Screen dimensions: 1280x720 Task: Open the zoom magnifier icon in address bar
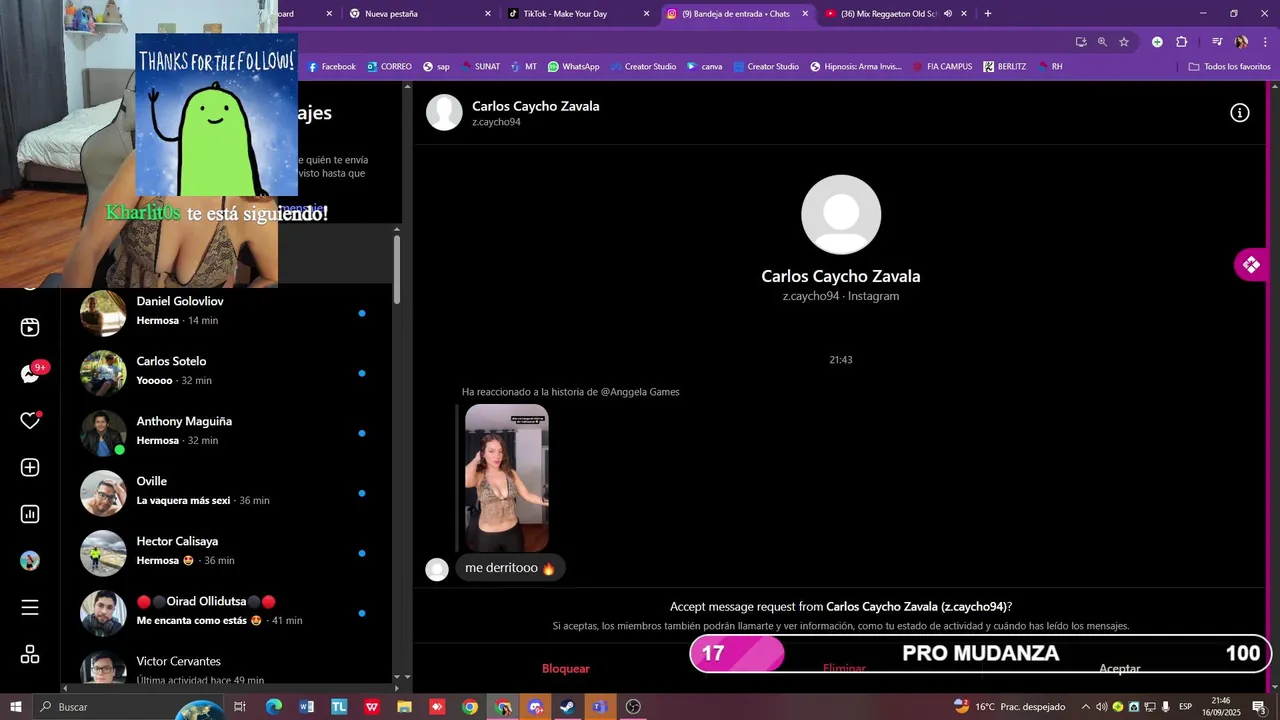tap(1102, 42)
